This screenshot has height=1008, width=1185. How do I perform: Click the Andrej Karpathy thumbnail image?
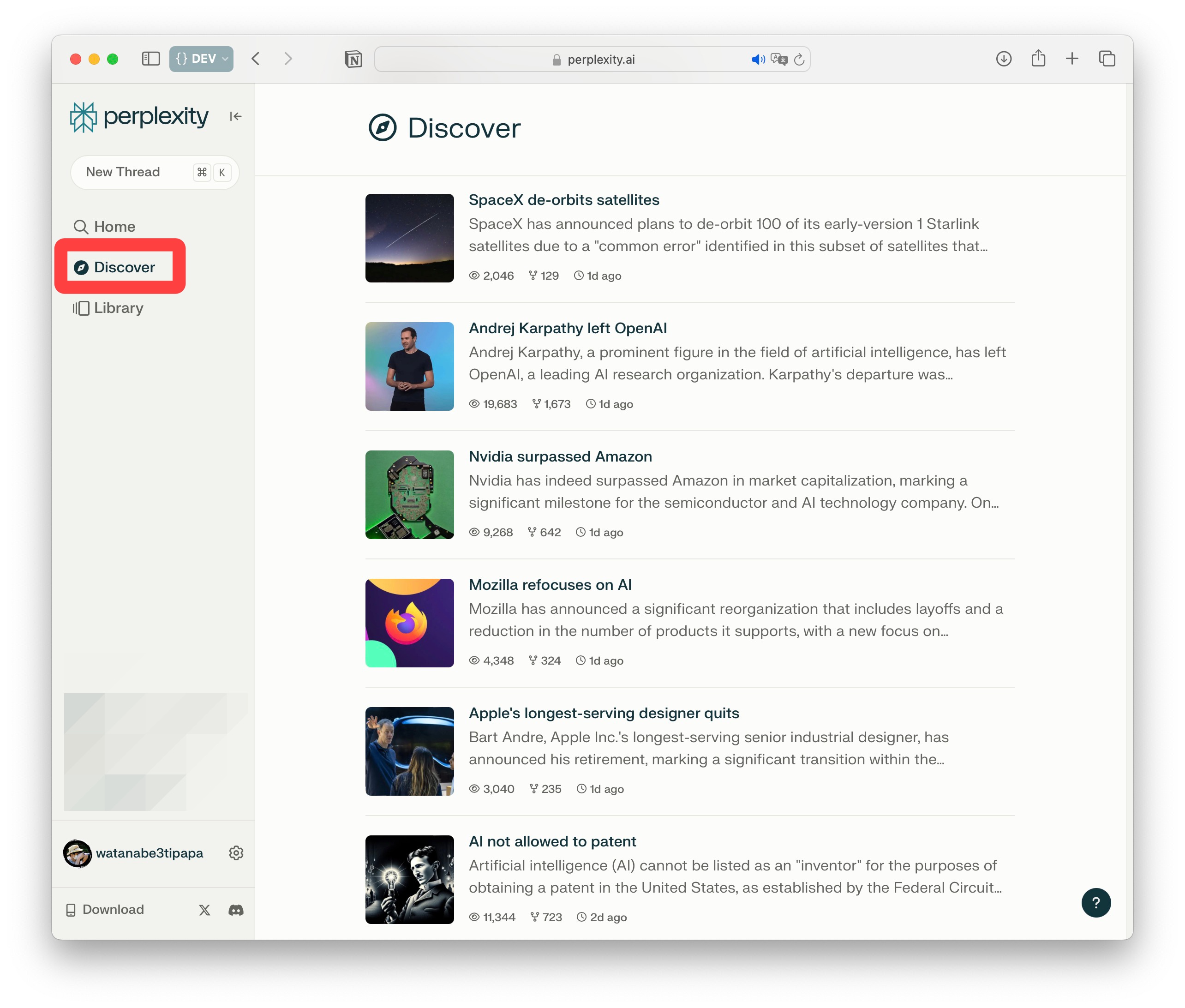coord(410,366)
